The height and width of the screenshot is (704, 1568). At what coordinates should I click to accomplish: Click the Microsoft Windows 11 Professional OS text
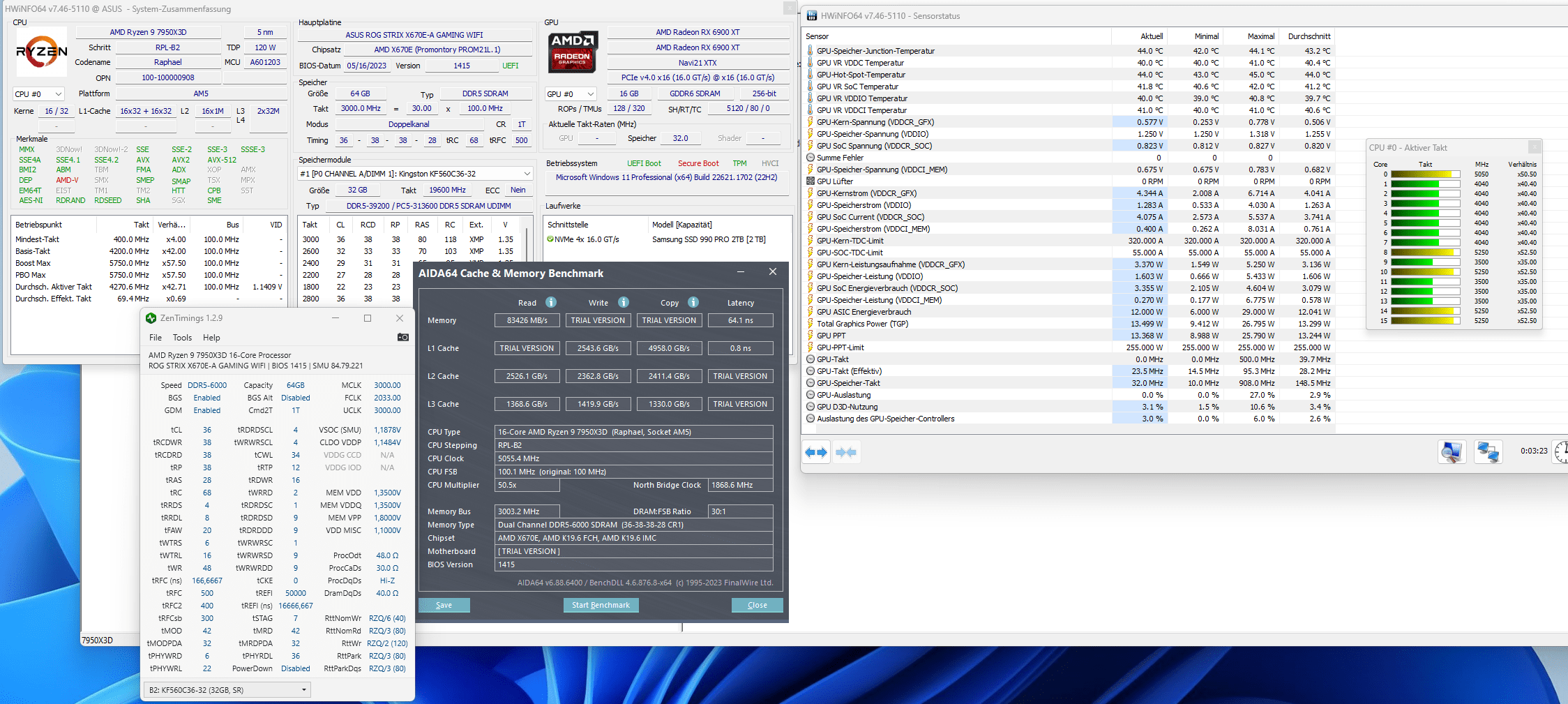click(666, 177)
